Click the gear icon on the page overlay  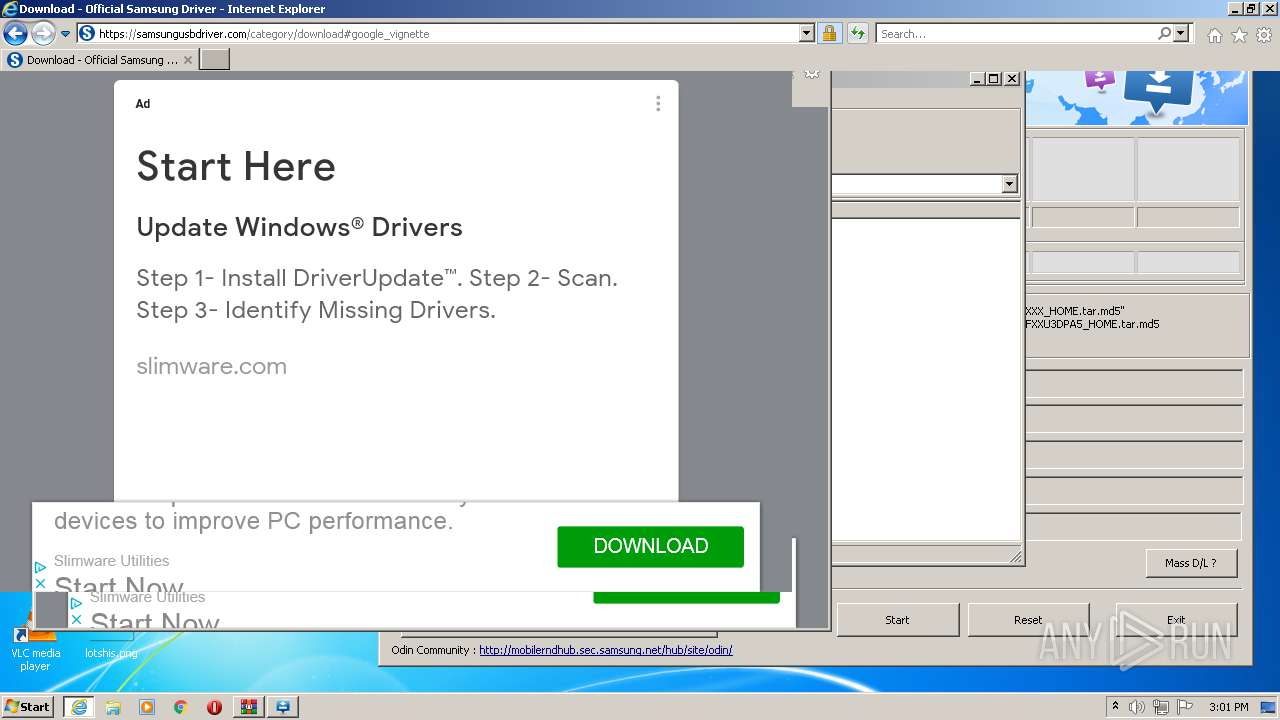pos(812,74)
